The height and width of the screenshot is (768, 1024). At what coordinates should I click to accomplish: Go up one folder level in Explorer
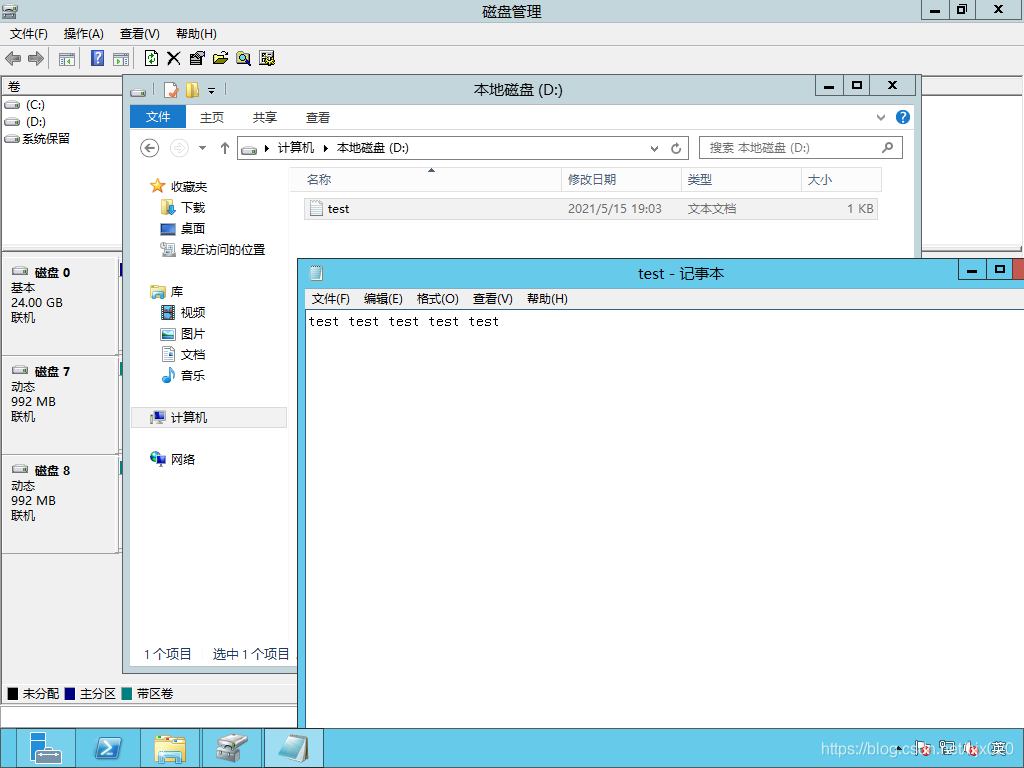[225, 148]
